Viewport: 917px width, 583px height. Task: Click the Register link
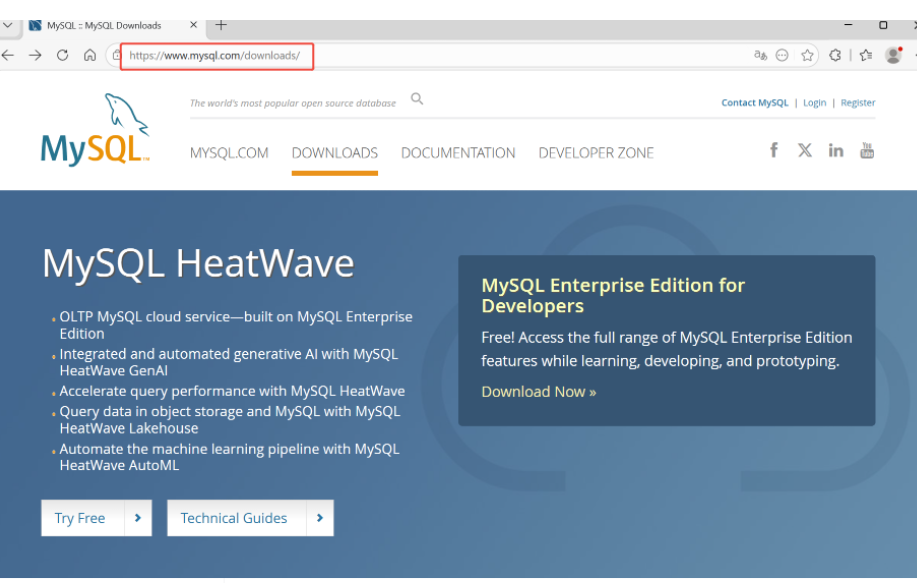tap(857, 103)
